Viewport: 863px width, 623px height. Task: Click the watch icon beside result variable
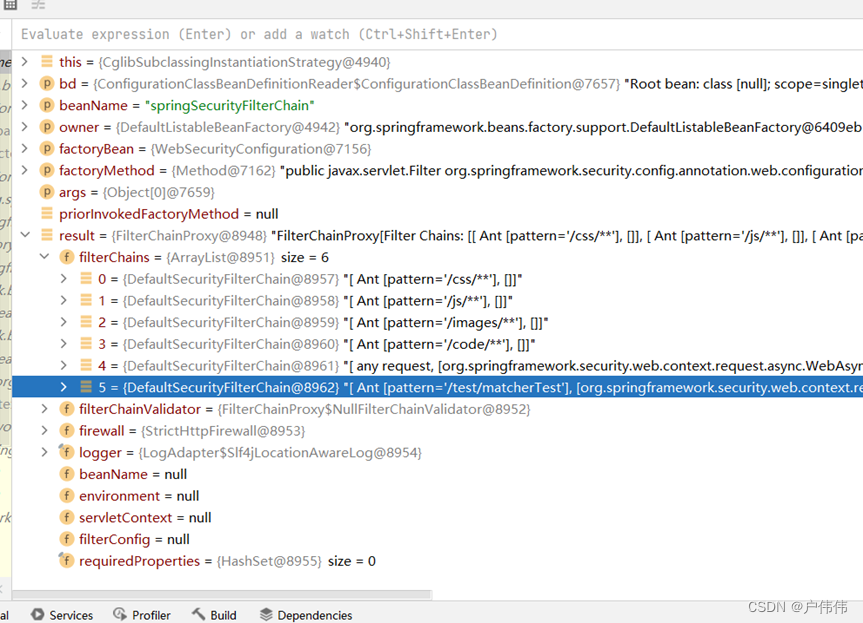[46, 235]
